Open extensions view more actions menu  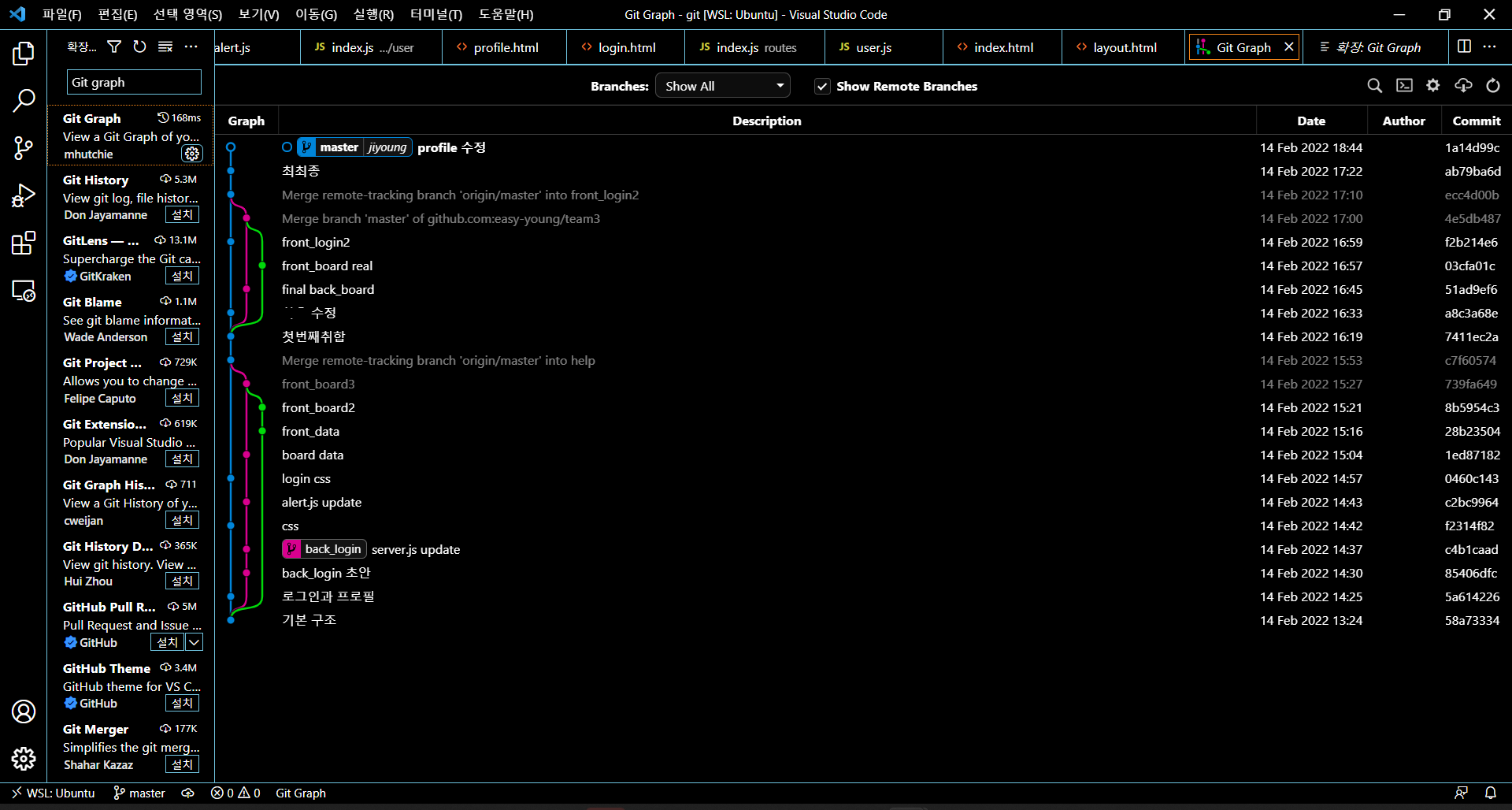[x=191, y=47]
